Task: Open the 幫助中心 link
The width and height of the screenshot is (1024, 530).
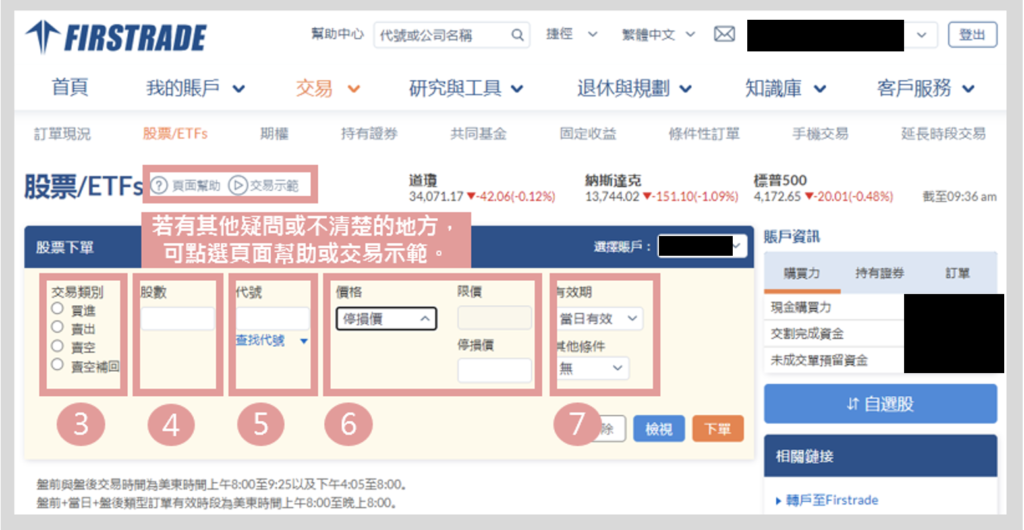Action: point(338,35)
